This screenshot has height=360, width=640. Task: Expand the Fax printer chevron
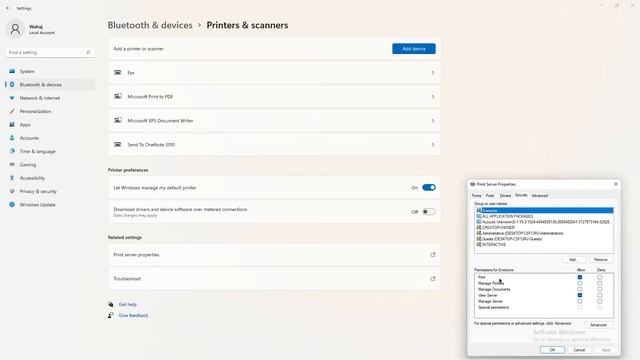[x=433, y=73]
